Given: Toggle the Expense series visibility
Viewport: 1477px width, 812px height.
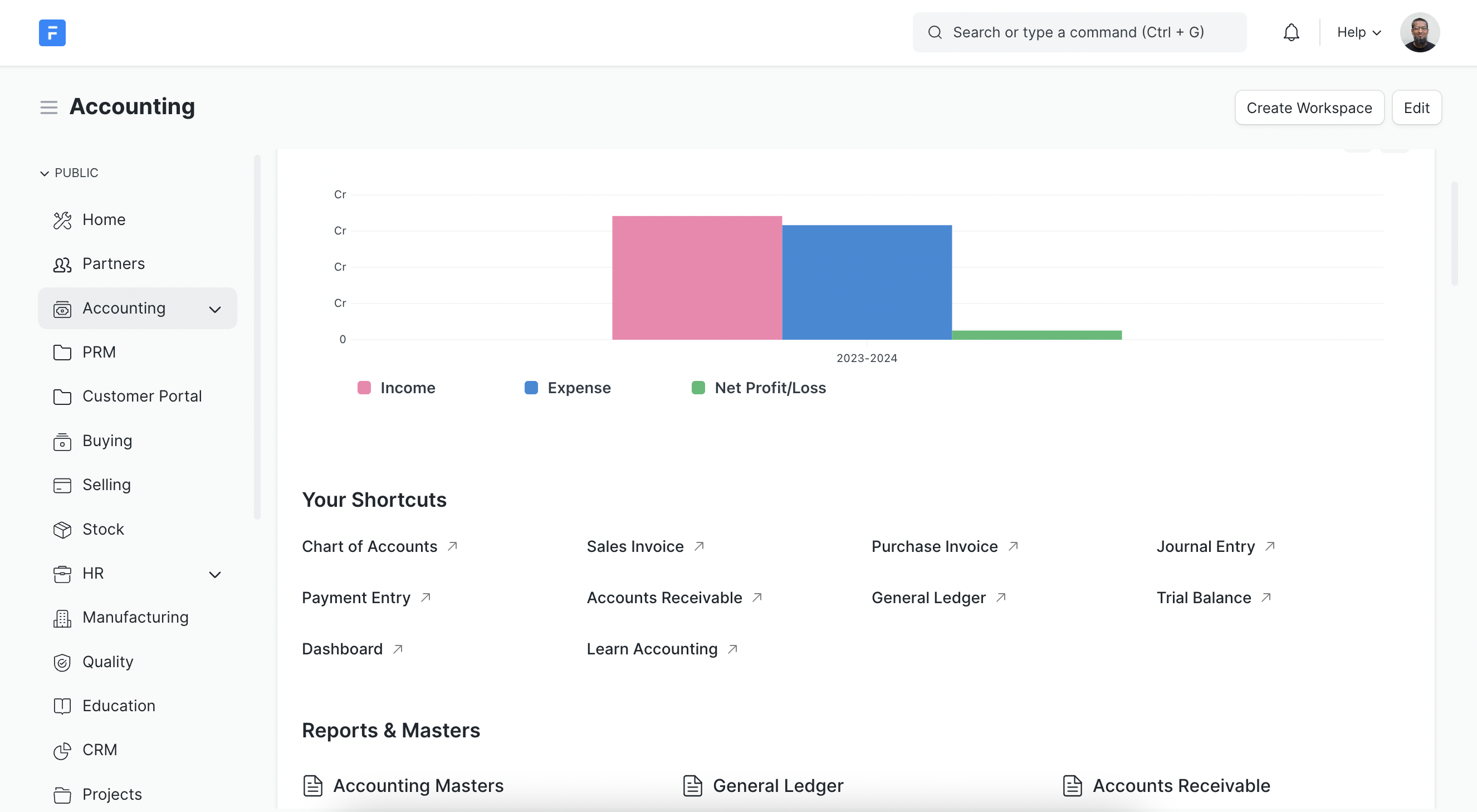Looking at the screenshot, I should pos(568,388).
